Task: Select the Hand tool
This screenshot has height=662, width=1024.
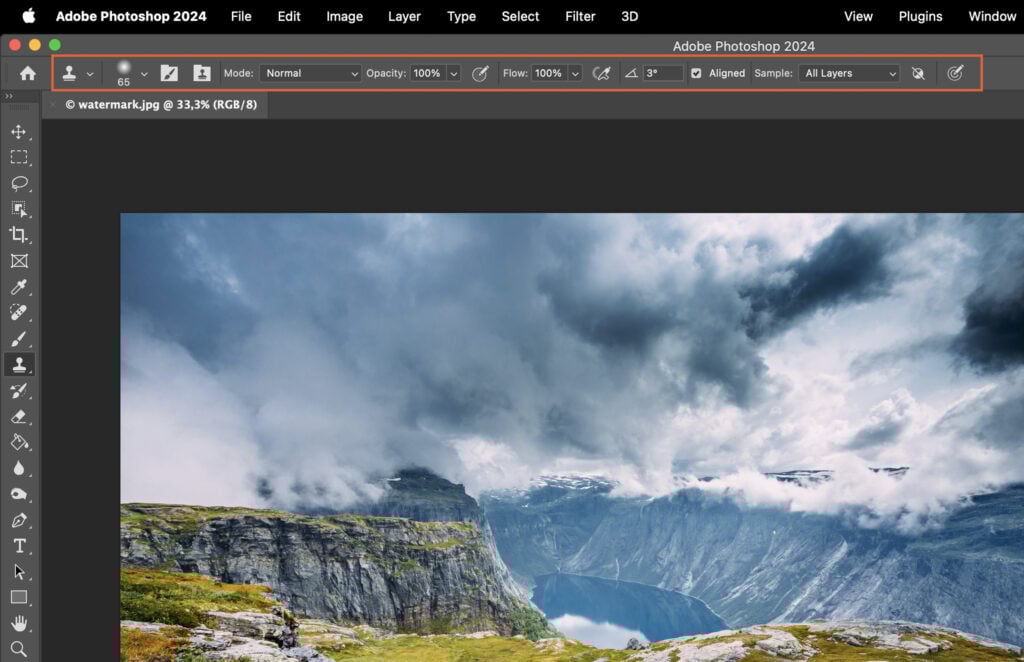Action: coord(20,625)
